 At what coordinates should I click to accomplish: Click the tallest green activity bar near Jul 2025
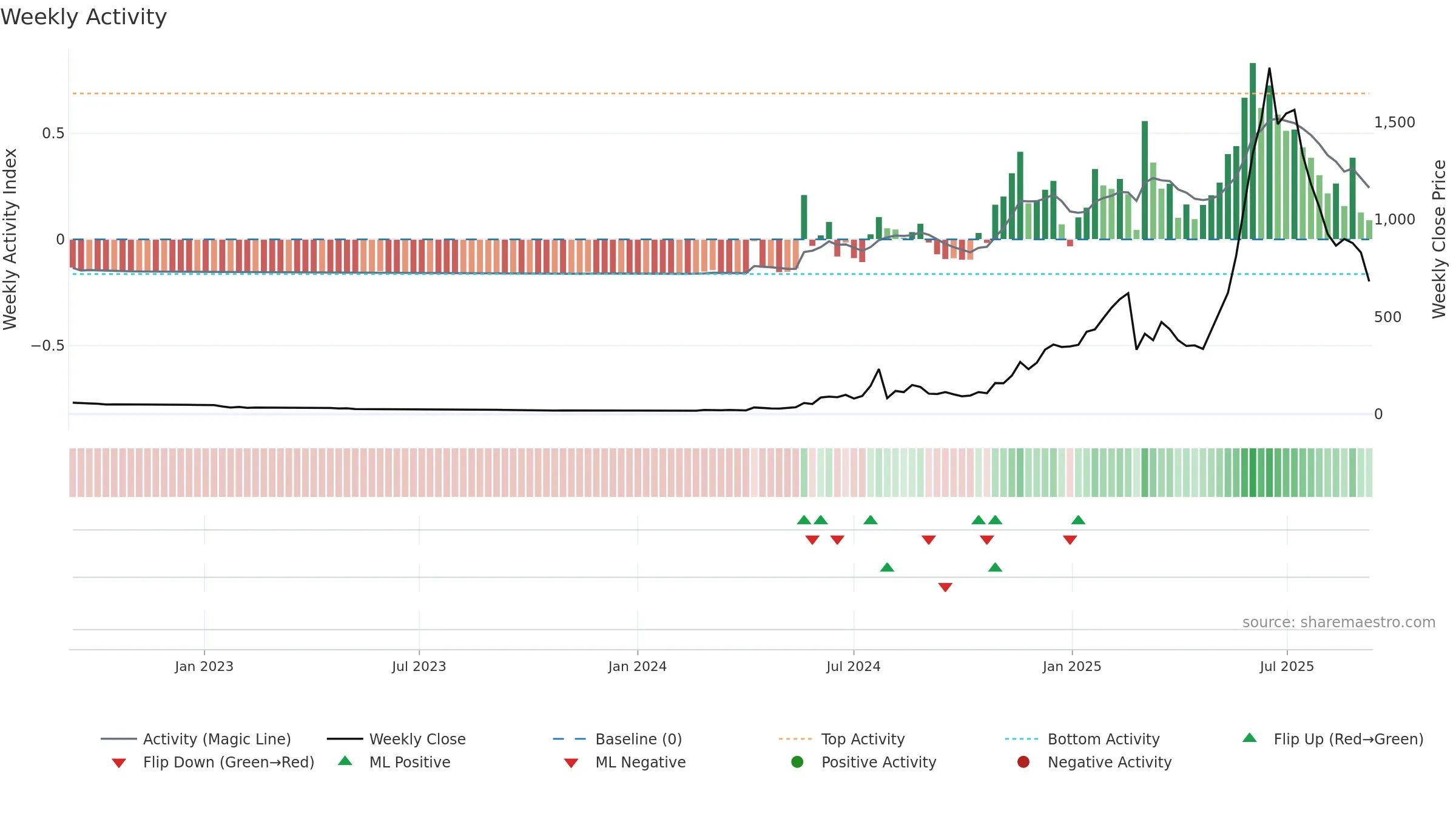point(1253,151)
